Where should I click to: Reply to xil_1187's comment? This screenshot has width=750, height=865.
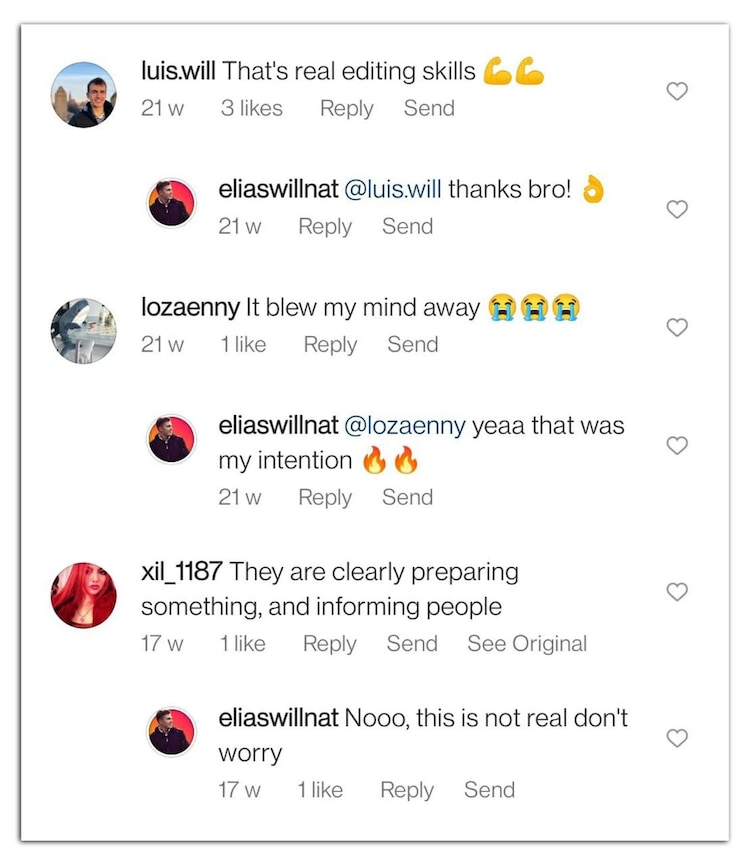(330, 643)
